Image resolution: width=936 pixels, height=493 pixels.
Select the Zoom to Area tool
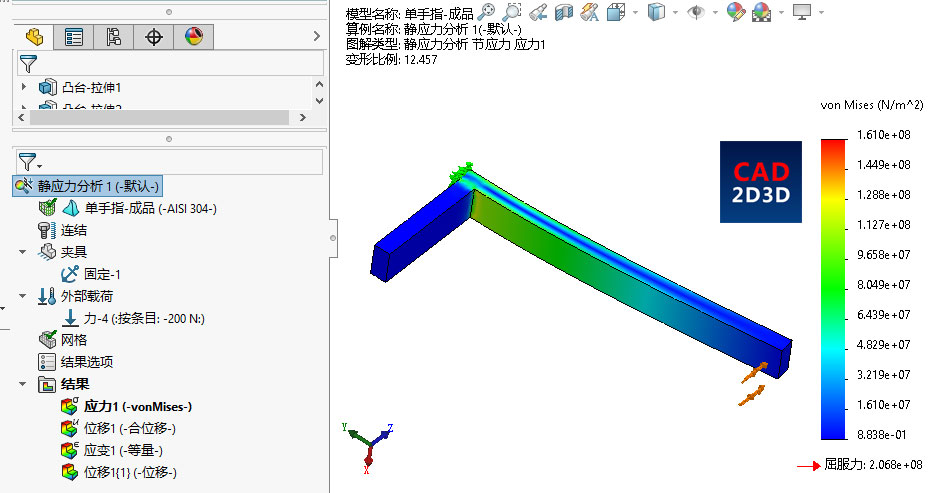pyautogui.click(x=512, y=12)
